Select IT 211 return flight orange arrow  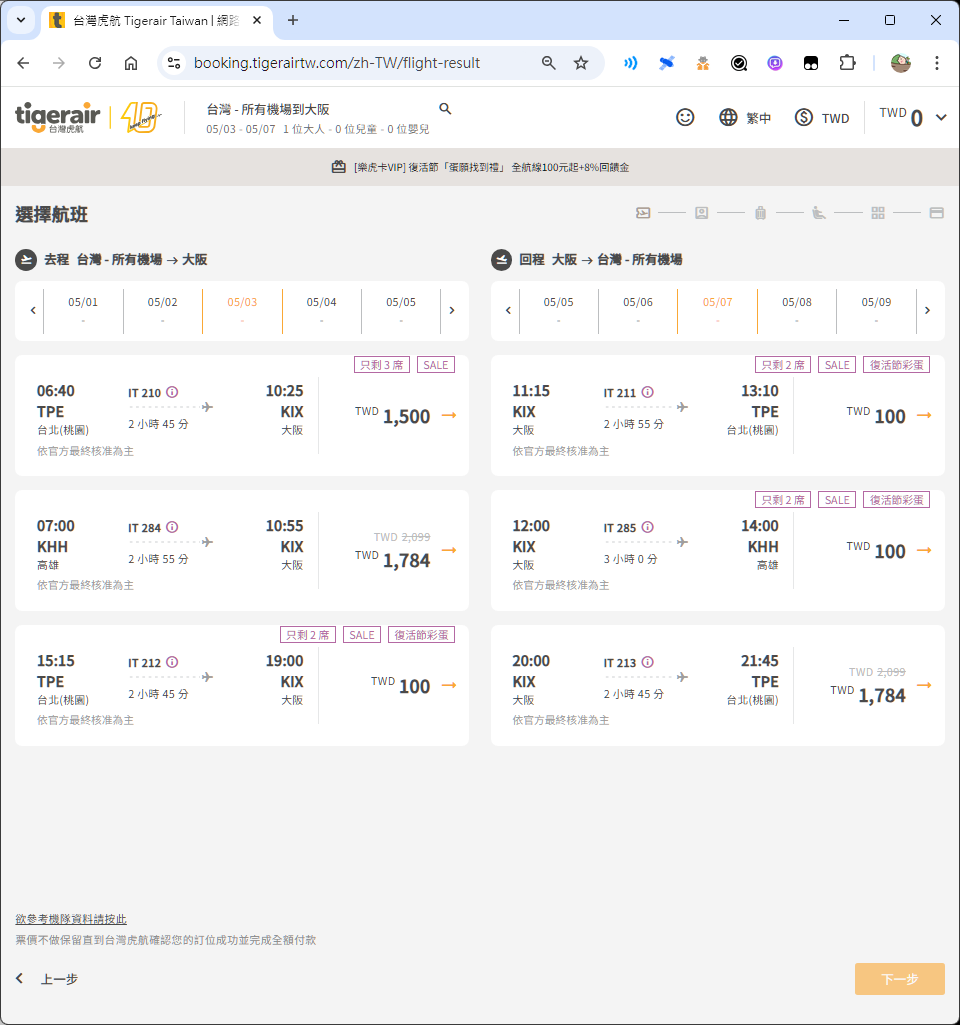coord(924,415)
